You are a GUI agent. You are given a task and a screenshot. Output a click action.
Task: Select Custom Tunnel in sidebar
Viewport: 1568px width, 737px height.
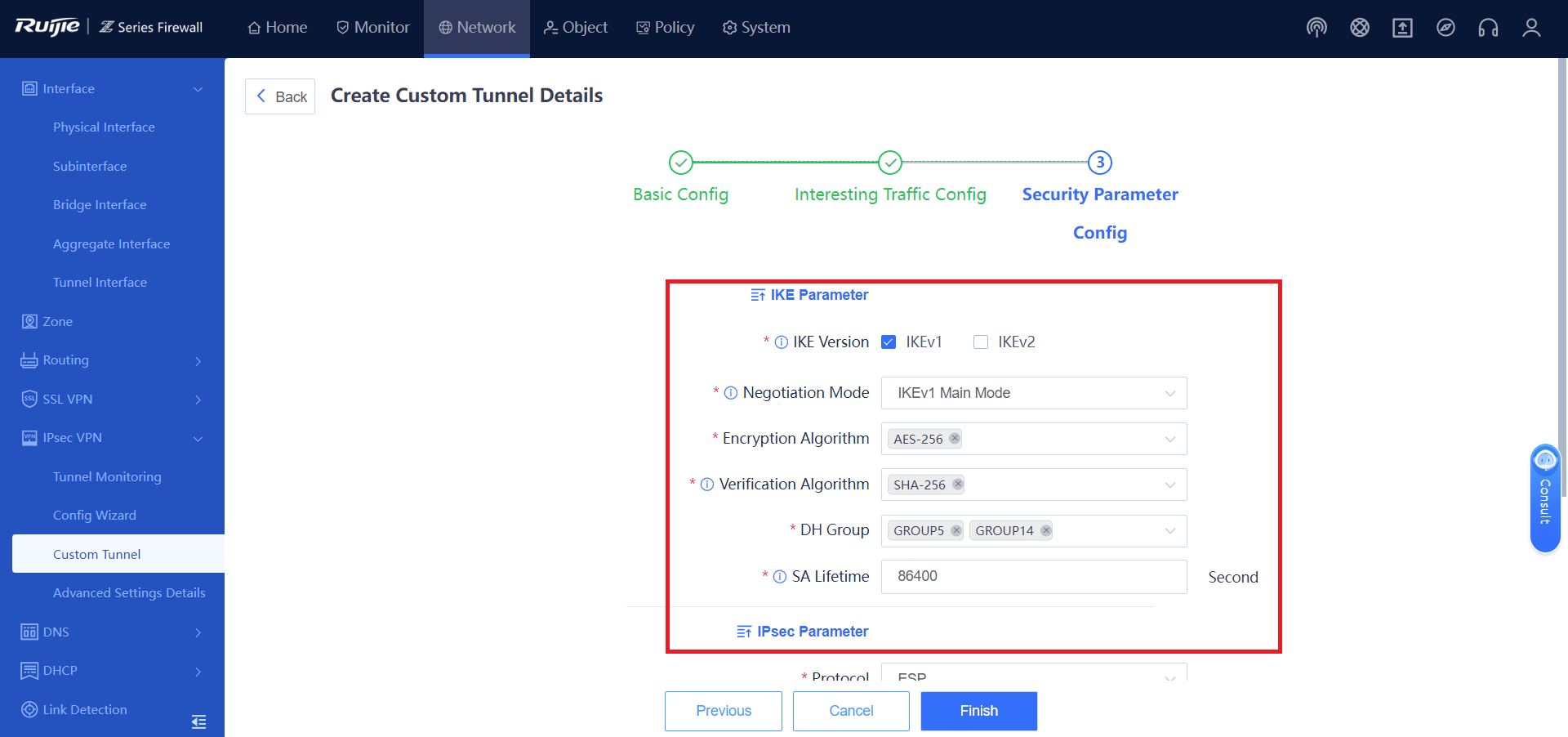(118, 554)
